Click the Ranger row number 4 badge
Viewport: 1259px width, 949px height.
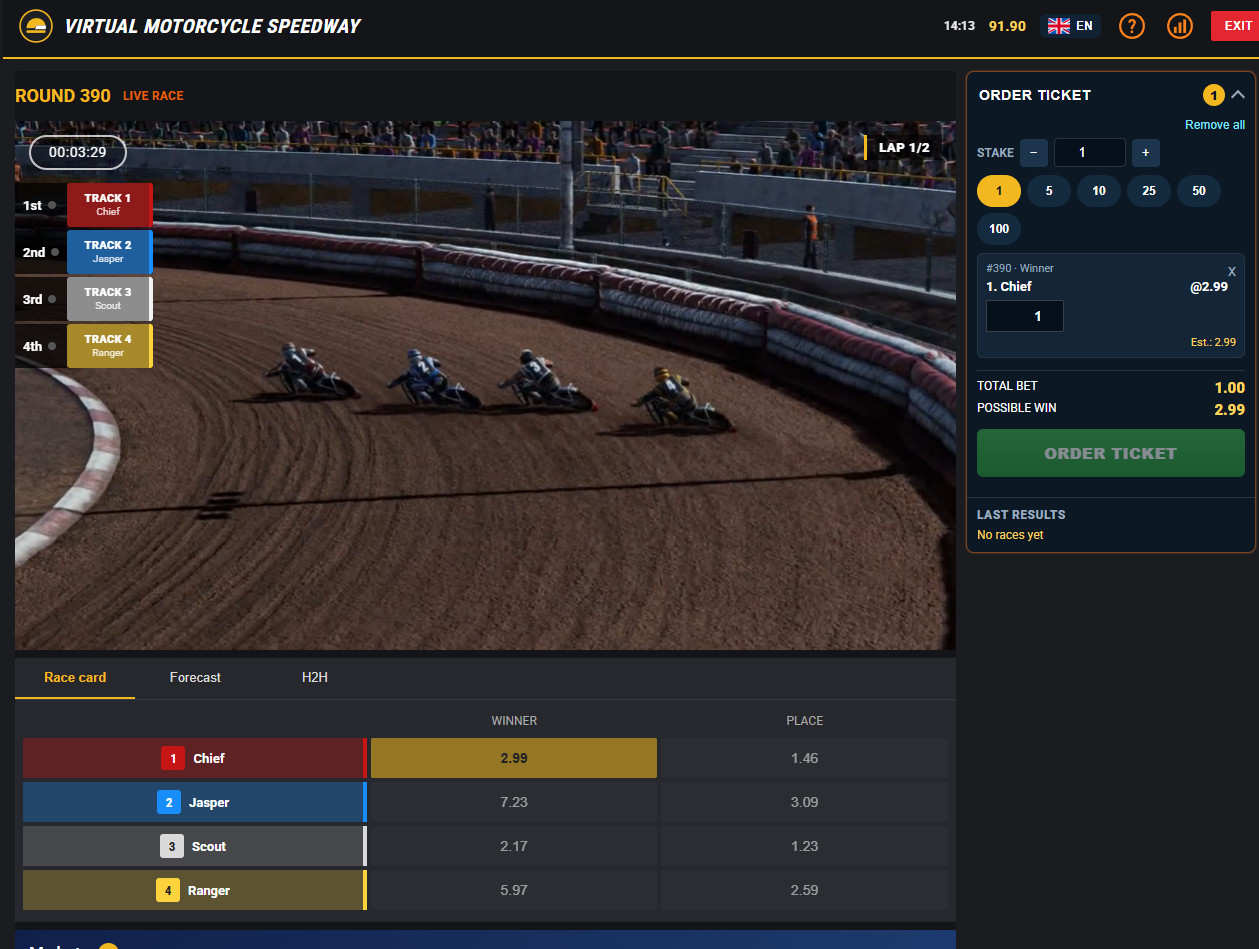coord(168,890)
